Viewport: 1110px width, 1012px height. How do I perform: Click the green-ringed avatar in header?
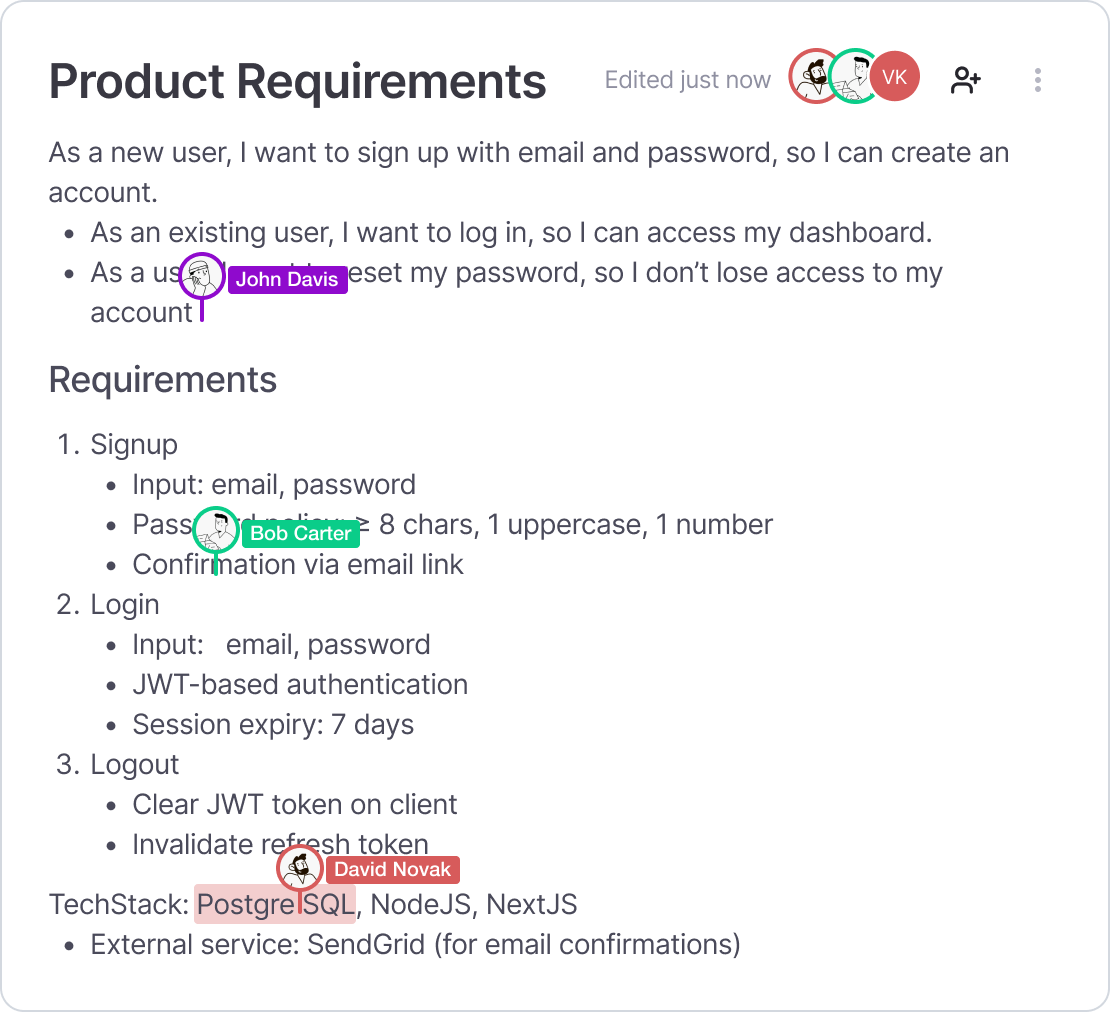pos(853,76)
